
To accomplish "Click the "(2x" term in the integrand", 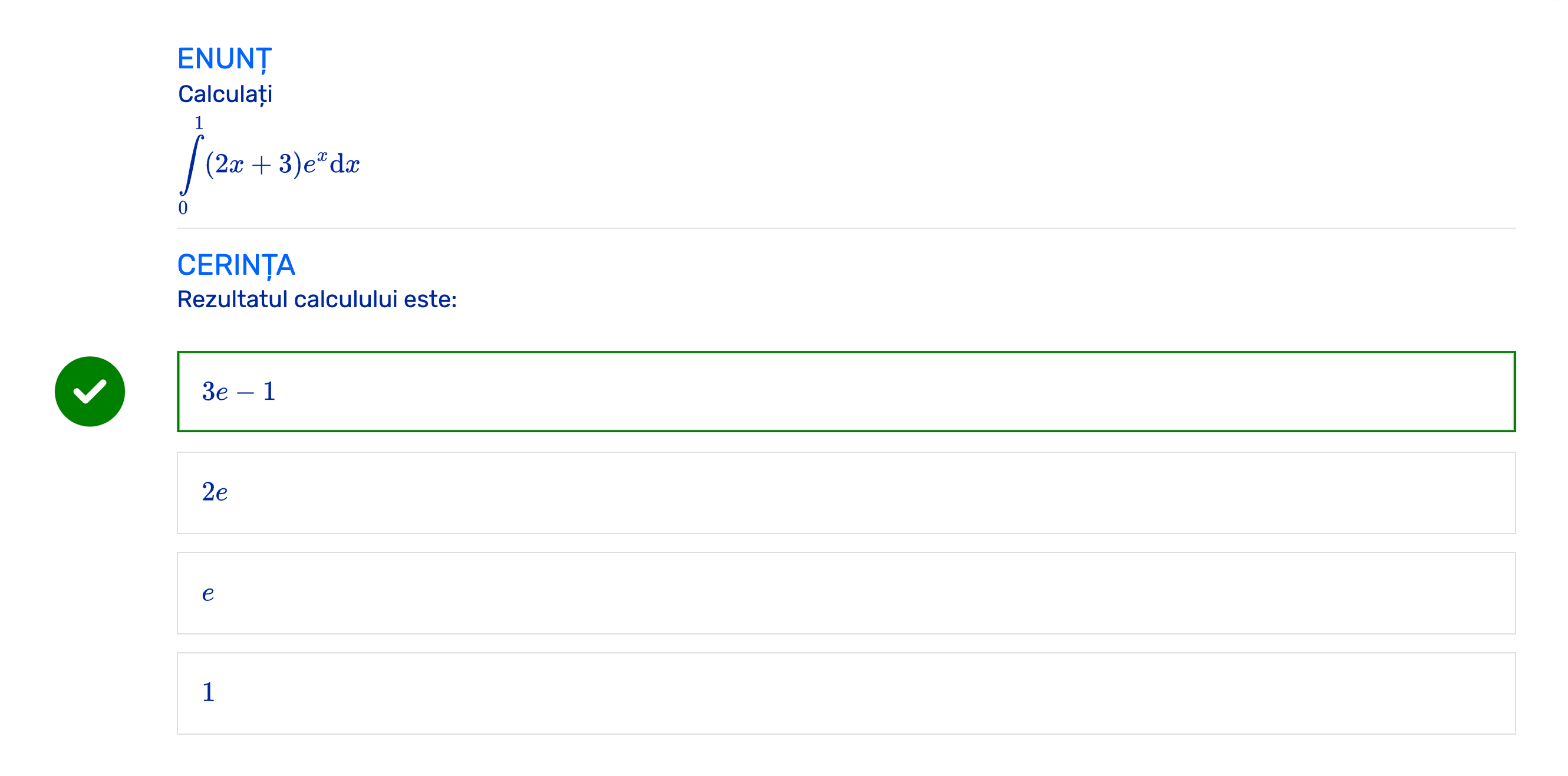I will (224, 165).
